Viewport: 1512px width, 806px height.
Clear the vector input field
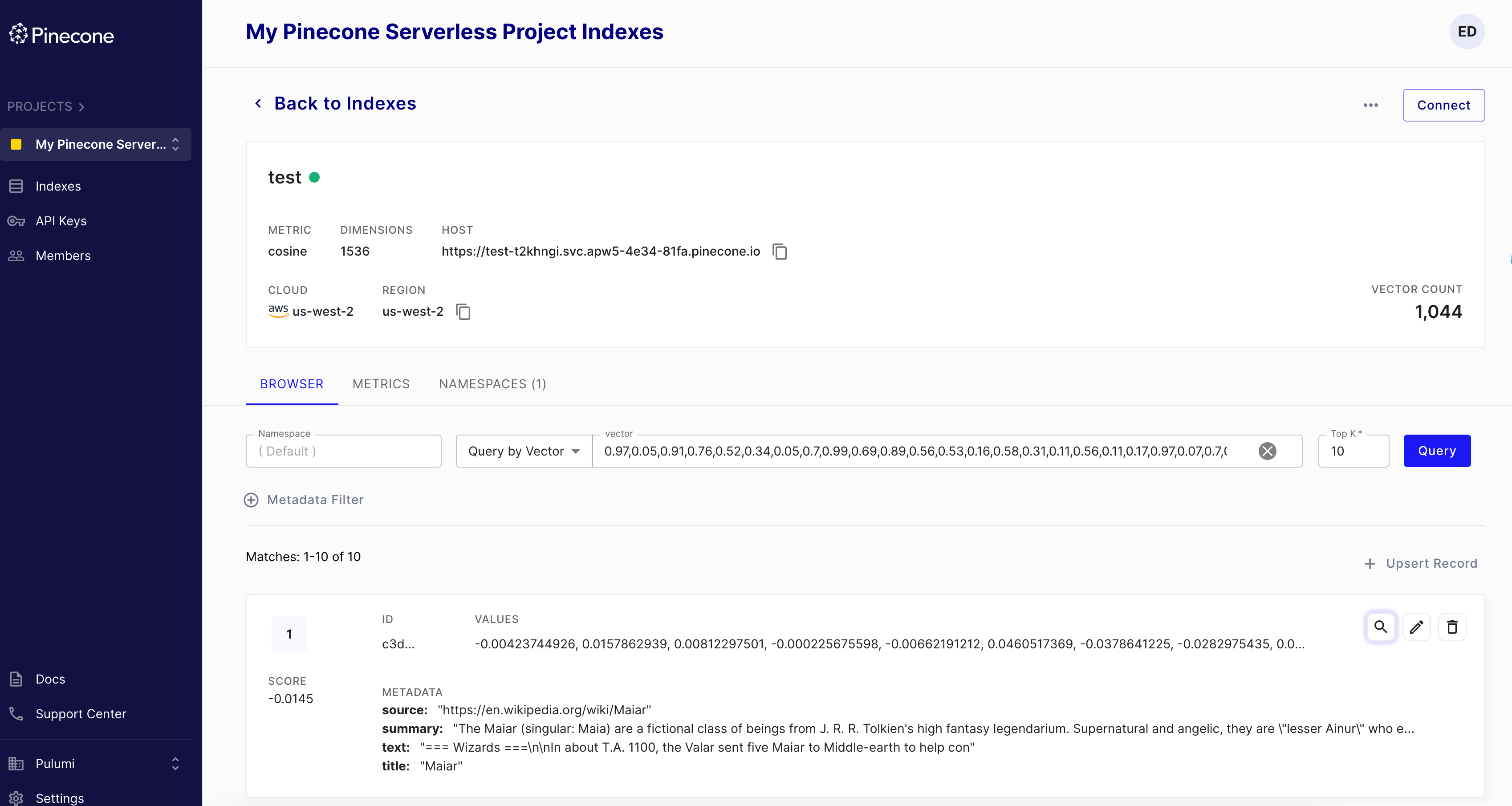(1267, 451)
